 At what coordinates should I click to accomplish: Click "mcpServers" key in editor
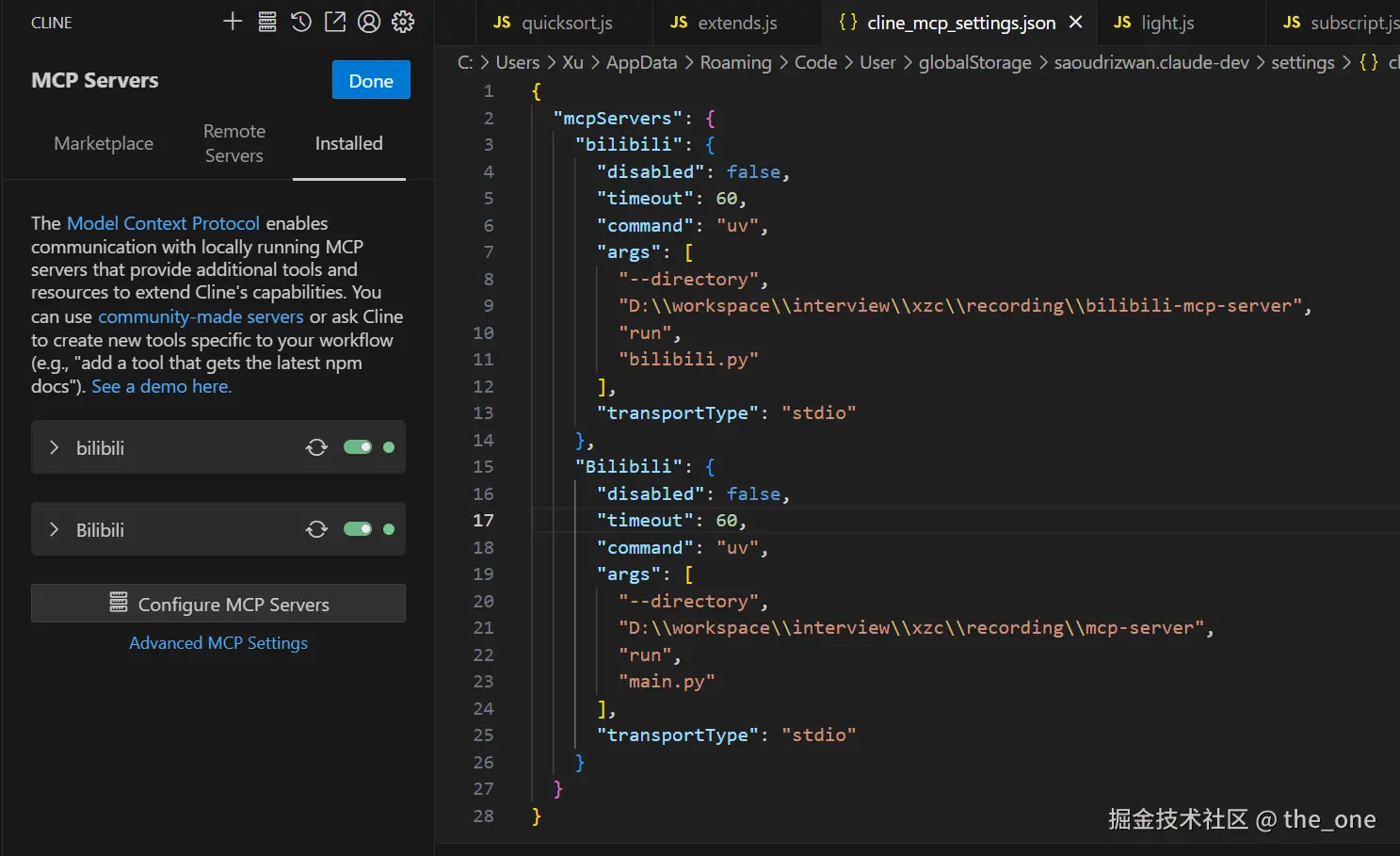(618, 118)
